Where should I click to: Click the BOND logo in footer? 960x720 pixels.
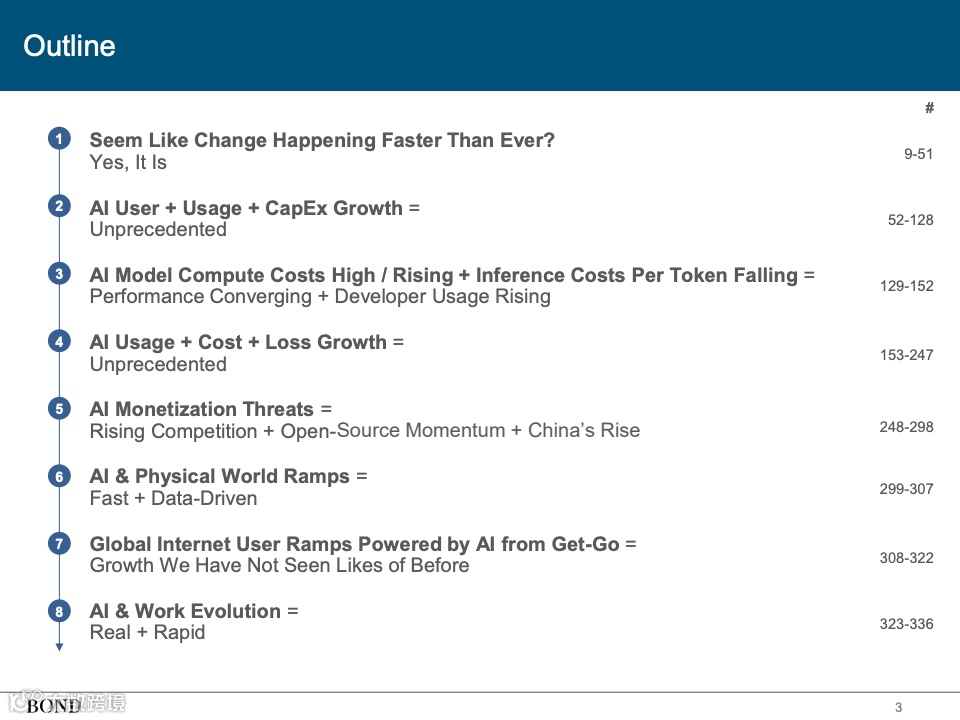53,706
